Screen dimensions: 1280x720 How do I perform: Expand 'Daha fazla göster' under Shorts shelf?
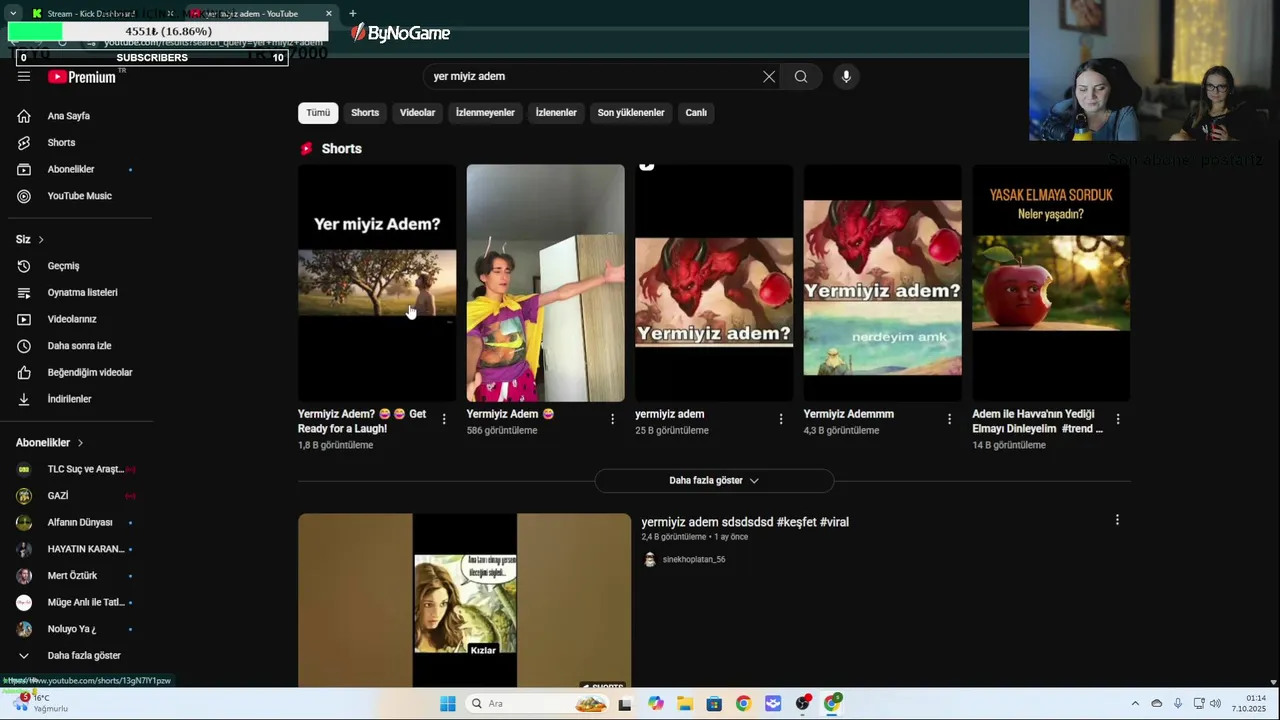pyautogui.click(x=714, y=481)
